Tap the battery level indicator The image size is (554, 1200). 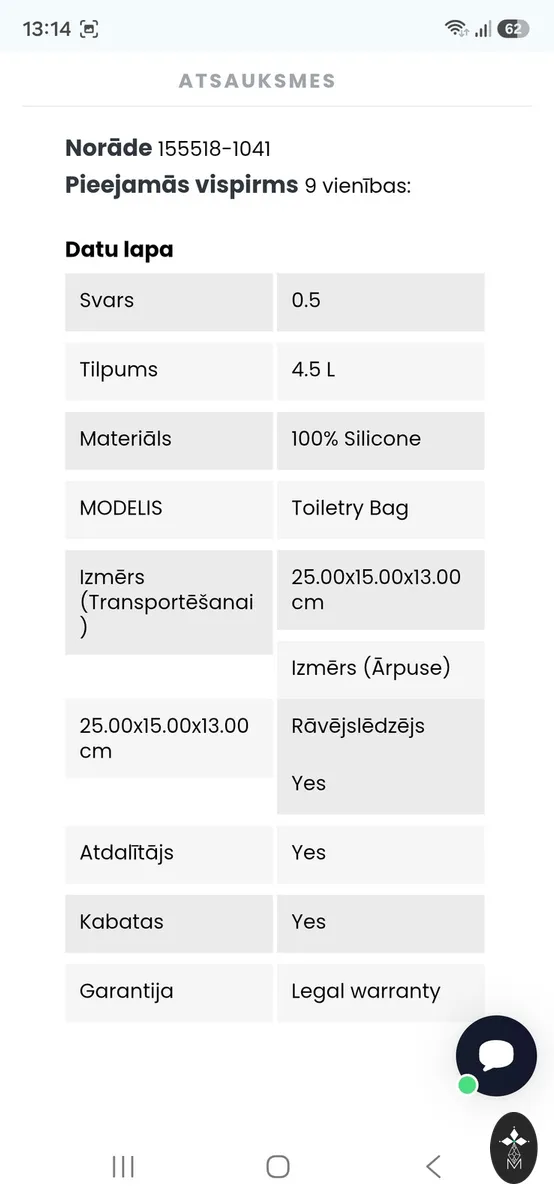pos(512,29)
